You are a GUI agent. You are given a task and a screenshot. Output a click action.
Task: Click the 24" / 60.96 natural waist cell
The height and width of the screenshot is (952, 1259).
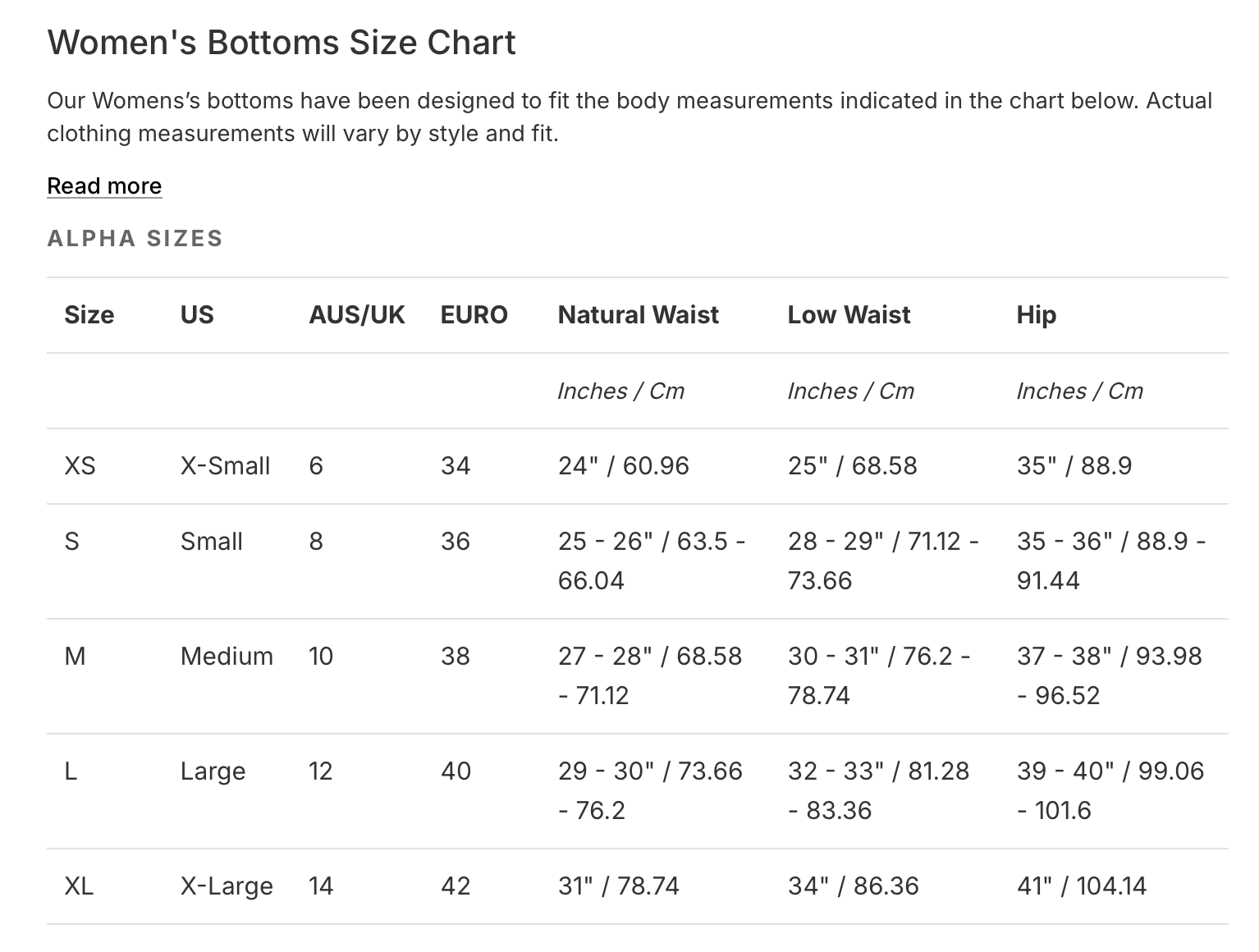(x=623, y=466)
